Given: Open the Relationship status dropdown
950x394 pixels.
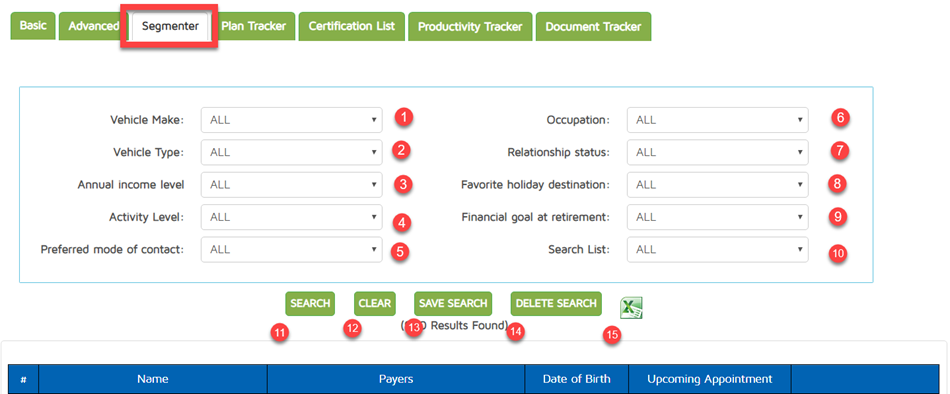Looking at the screenshot, I should 717,152.
